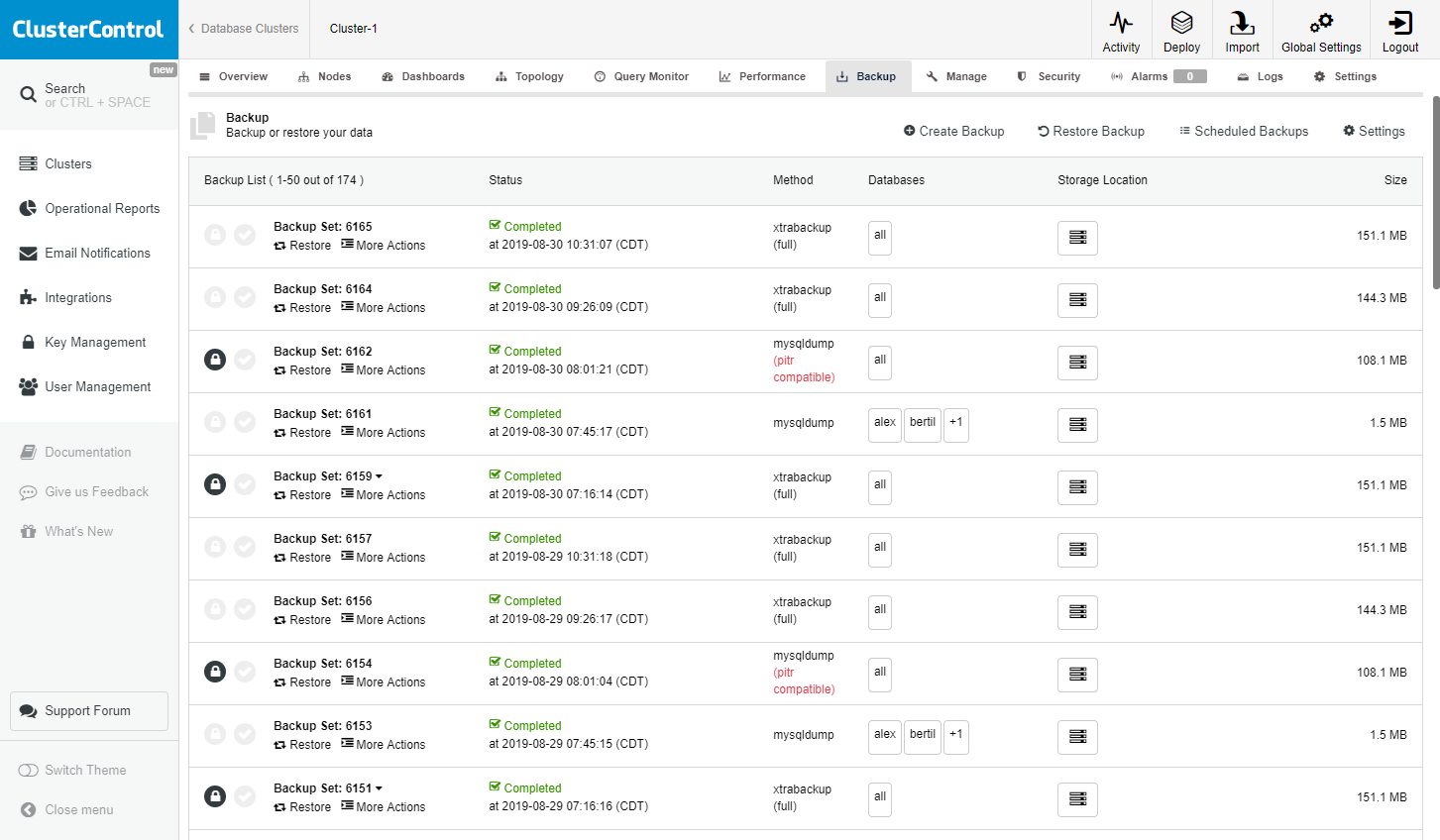Open the Import tool
The width and height of the screenshot is (1440, 840).
pos(1242,30)
